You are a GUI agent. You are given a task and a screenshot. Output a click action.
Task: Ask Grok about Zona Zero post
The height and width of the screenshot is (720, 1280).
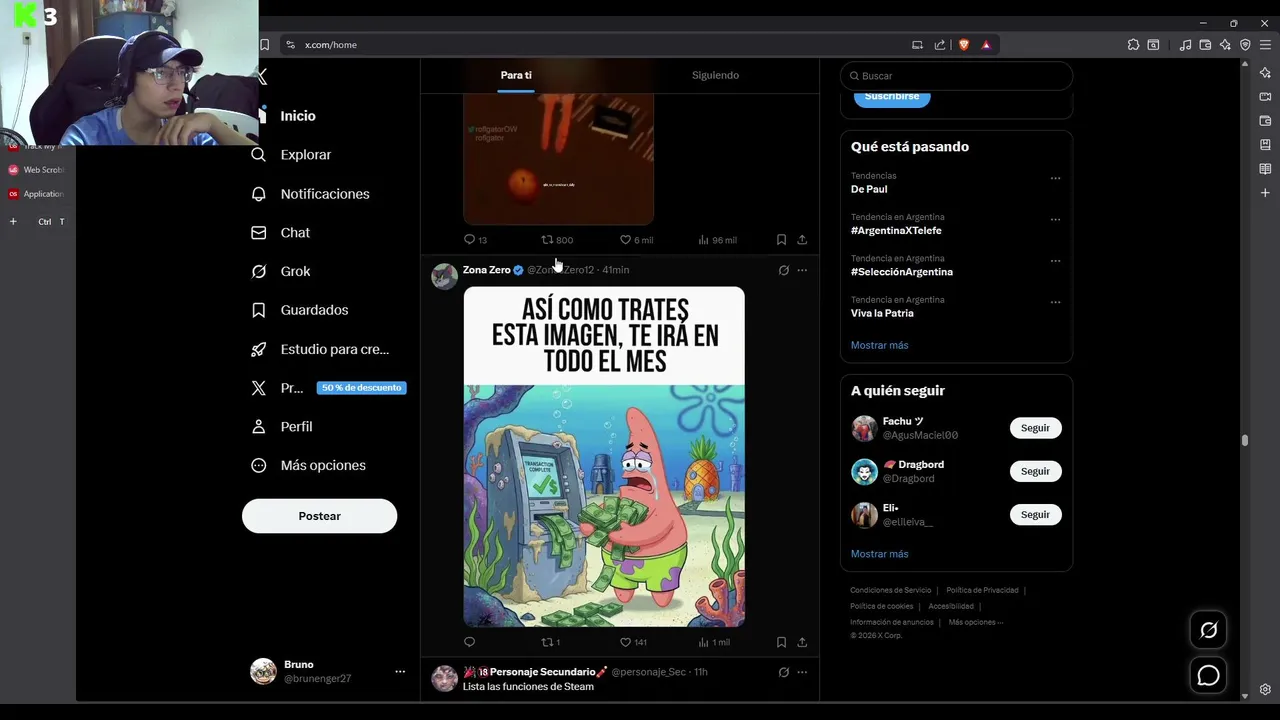click(784, 270)
